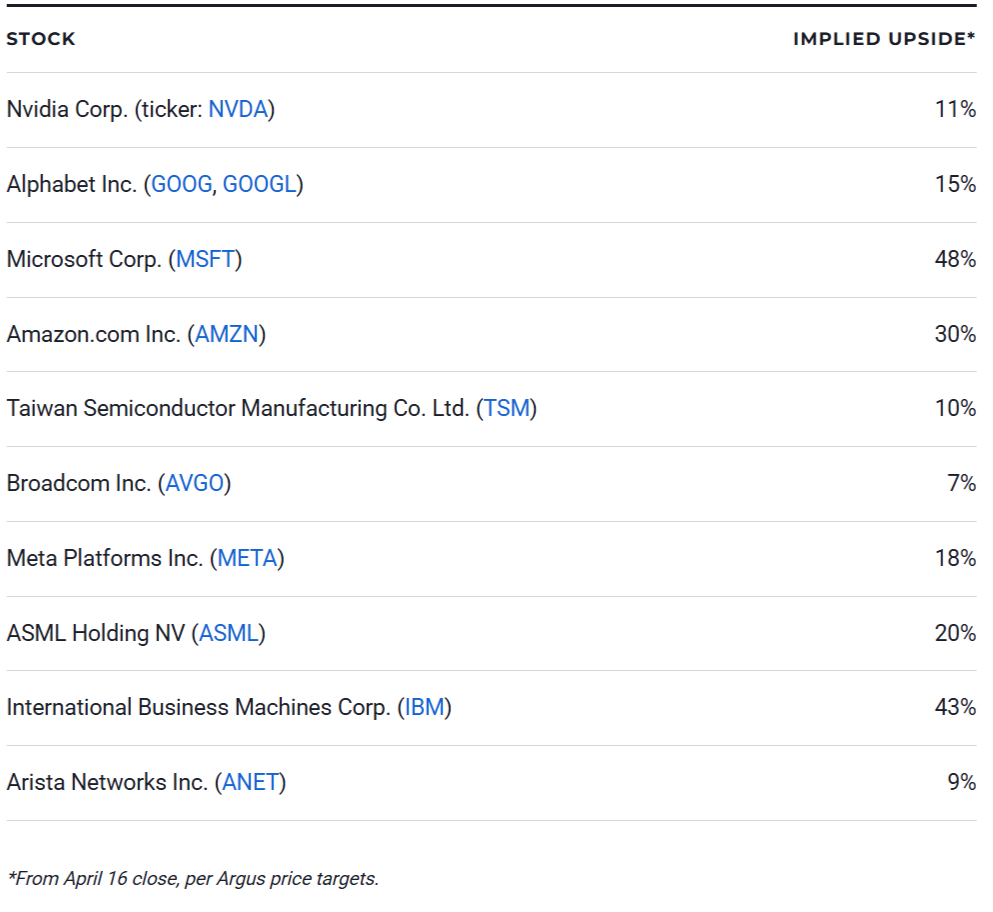Viewport: 993px width, 912px height.
Task: Open the MSFT ticker link
Action: click(x=205, y=259)
